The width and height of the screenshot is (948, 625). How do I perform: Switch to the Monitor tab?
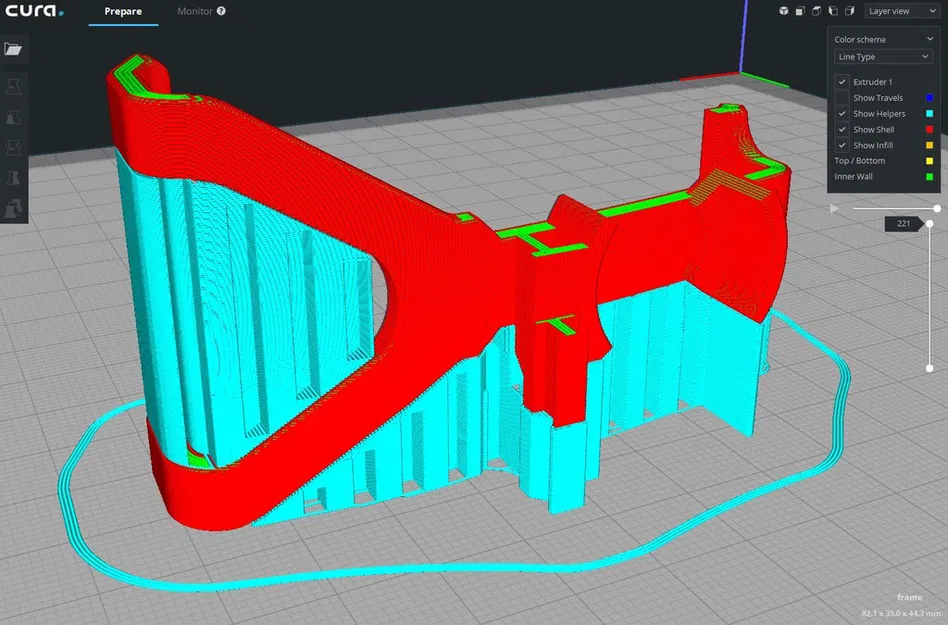[195, 11]
